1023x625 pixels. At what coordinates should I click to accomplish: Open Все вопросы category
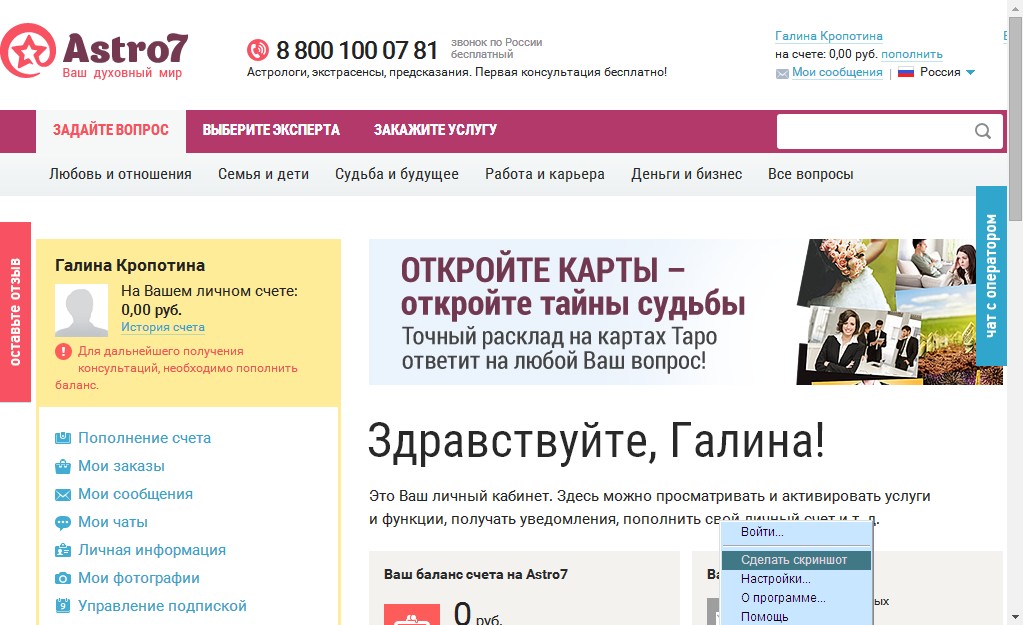[810, 174]
